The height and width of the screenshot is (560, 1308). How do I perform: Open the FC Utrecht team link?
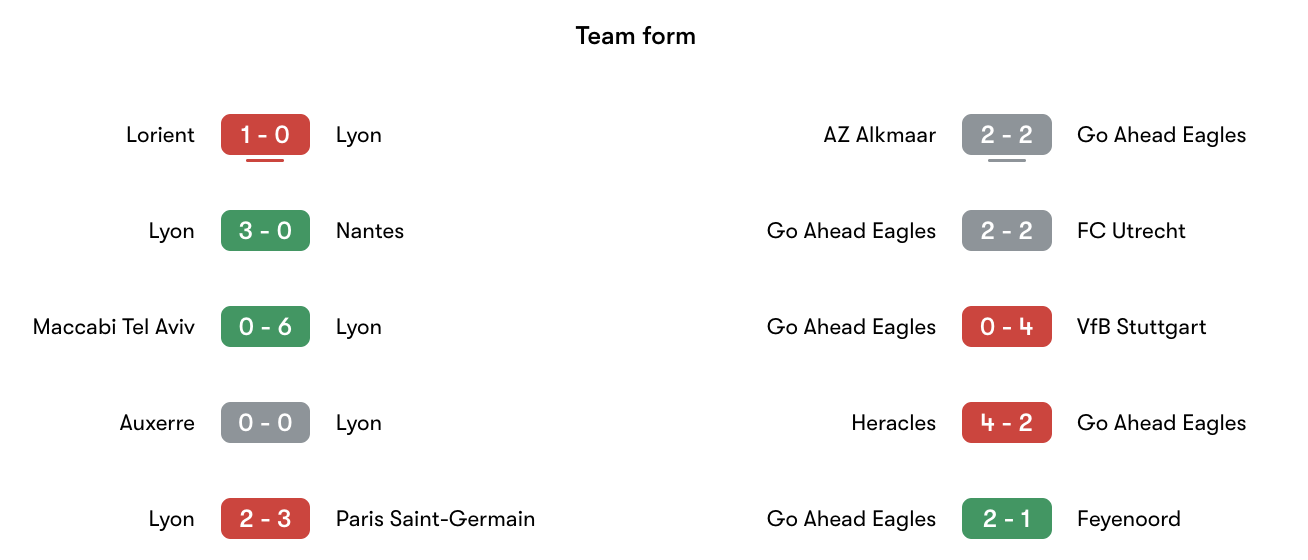(x=1131, y=231)
